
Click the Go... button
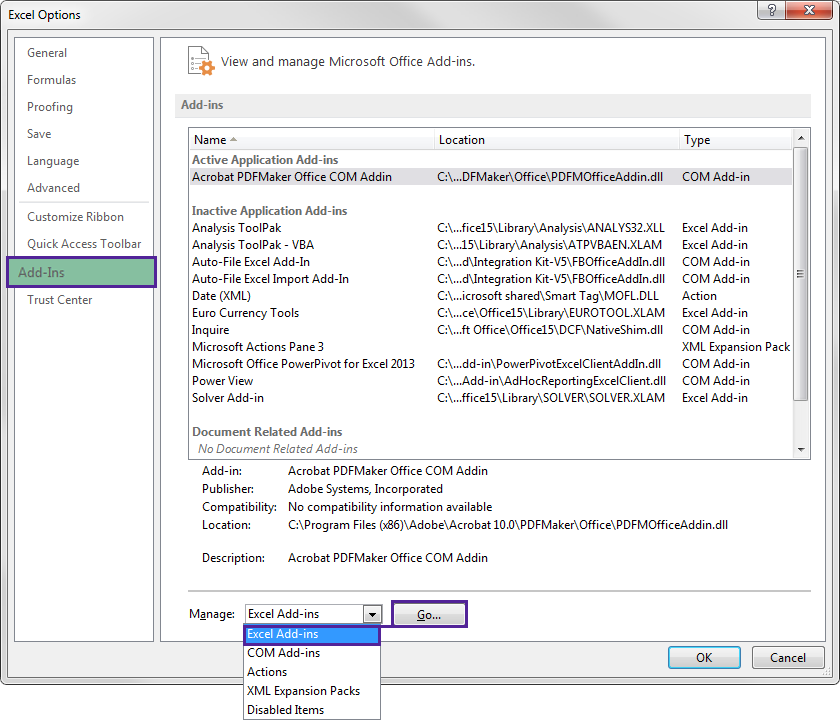click(429, 614)
